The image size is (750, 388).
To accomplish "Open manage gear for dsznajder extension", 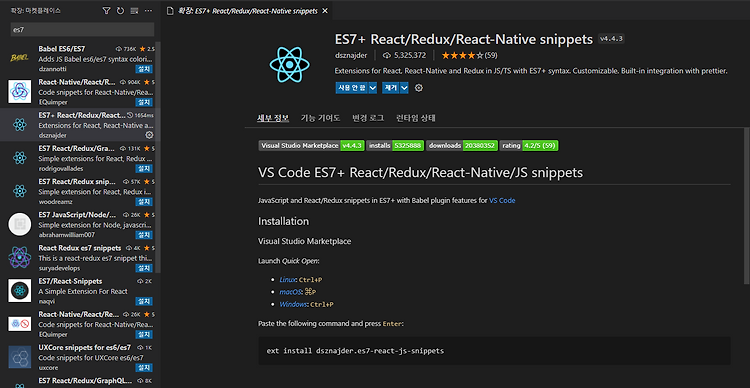I will tap(149, 135).
